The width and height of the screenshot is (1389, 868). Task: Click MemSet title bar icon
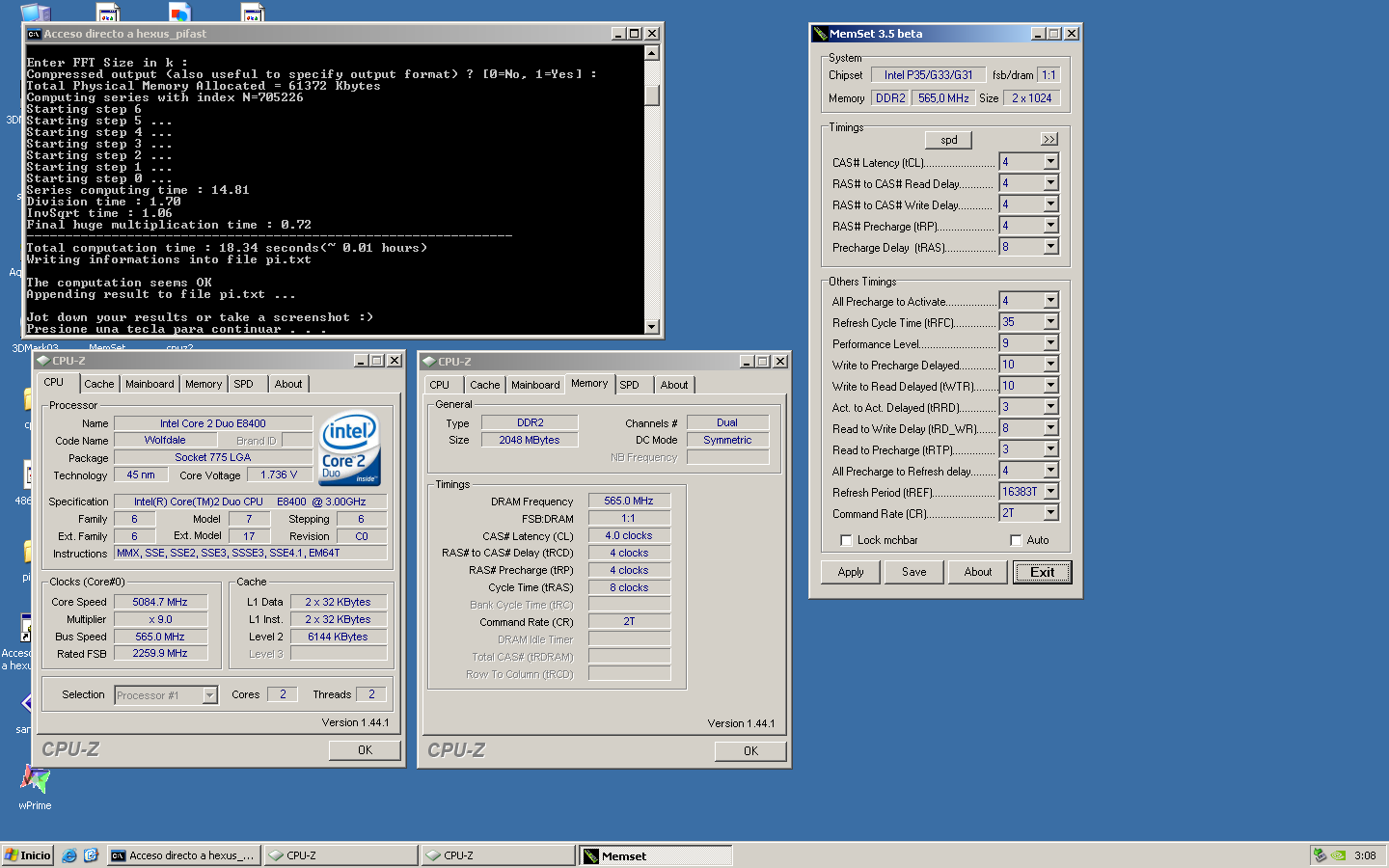pos(820,34)
